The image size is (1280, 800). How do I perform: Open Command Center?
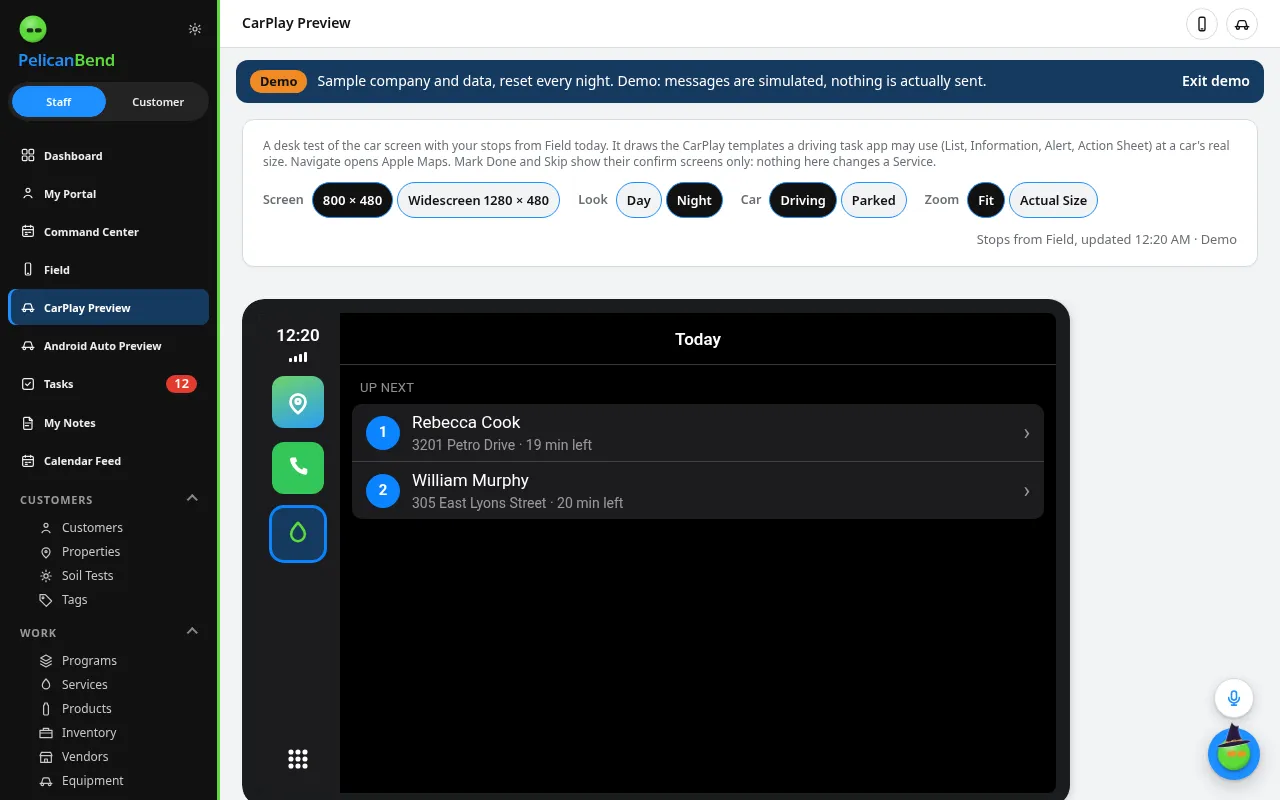click(109, 232)
